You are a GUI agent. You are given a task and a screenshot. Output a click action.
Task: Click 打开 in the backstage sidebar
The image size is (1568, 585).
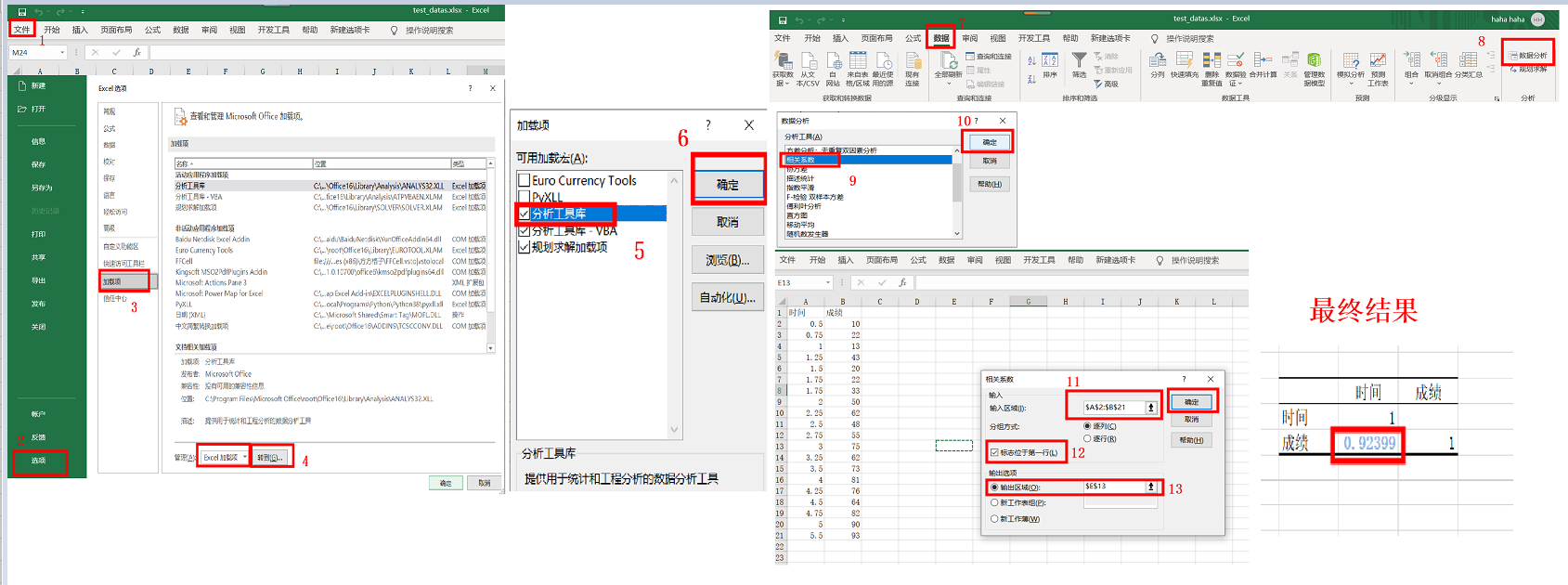click(32, 109)
